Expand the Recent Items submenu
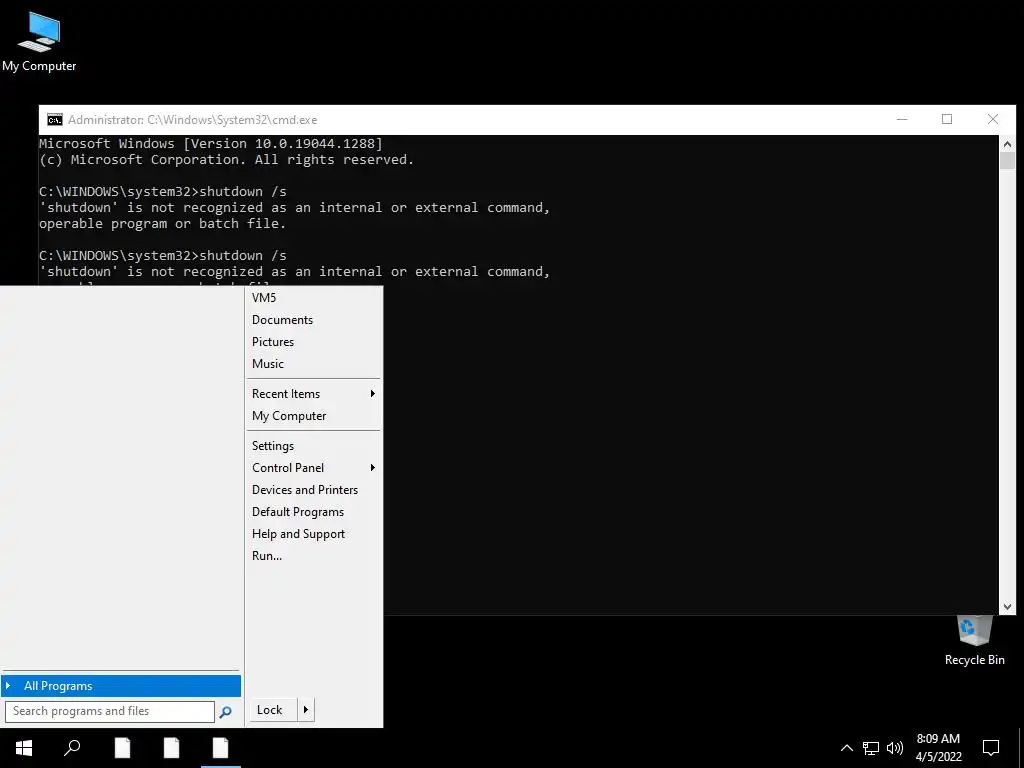Image resolution: width=1024 pixels, height=768 pixels. pyautogui.click(x=313, y=394)
